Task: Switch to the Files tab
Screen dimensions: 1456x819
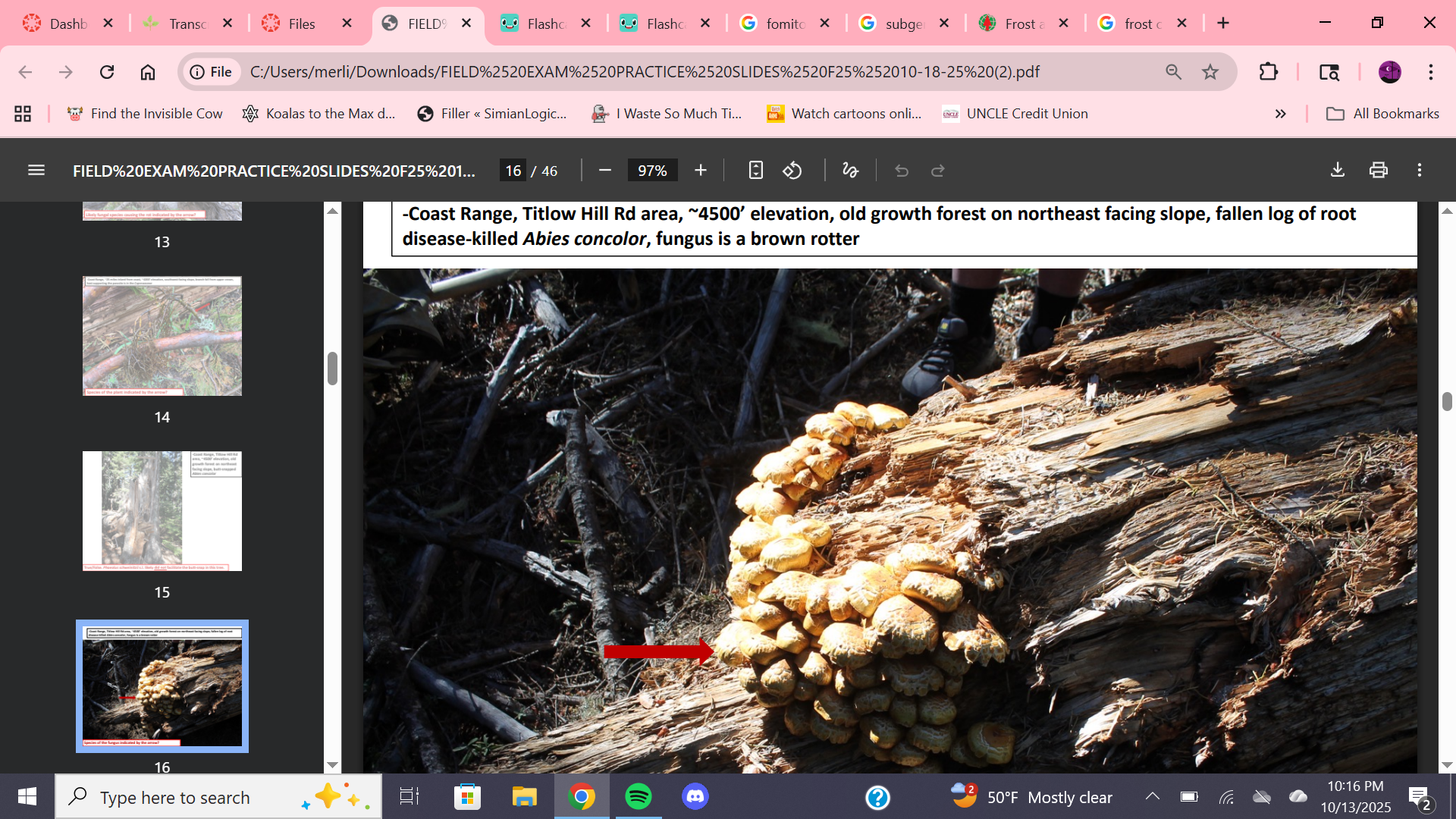Action: [301, 24]
